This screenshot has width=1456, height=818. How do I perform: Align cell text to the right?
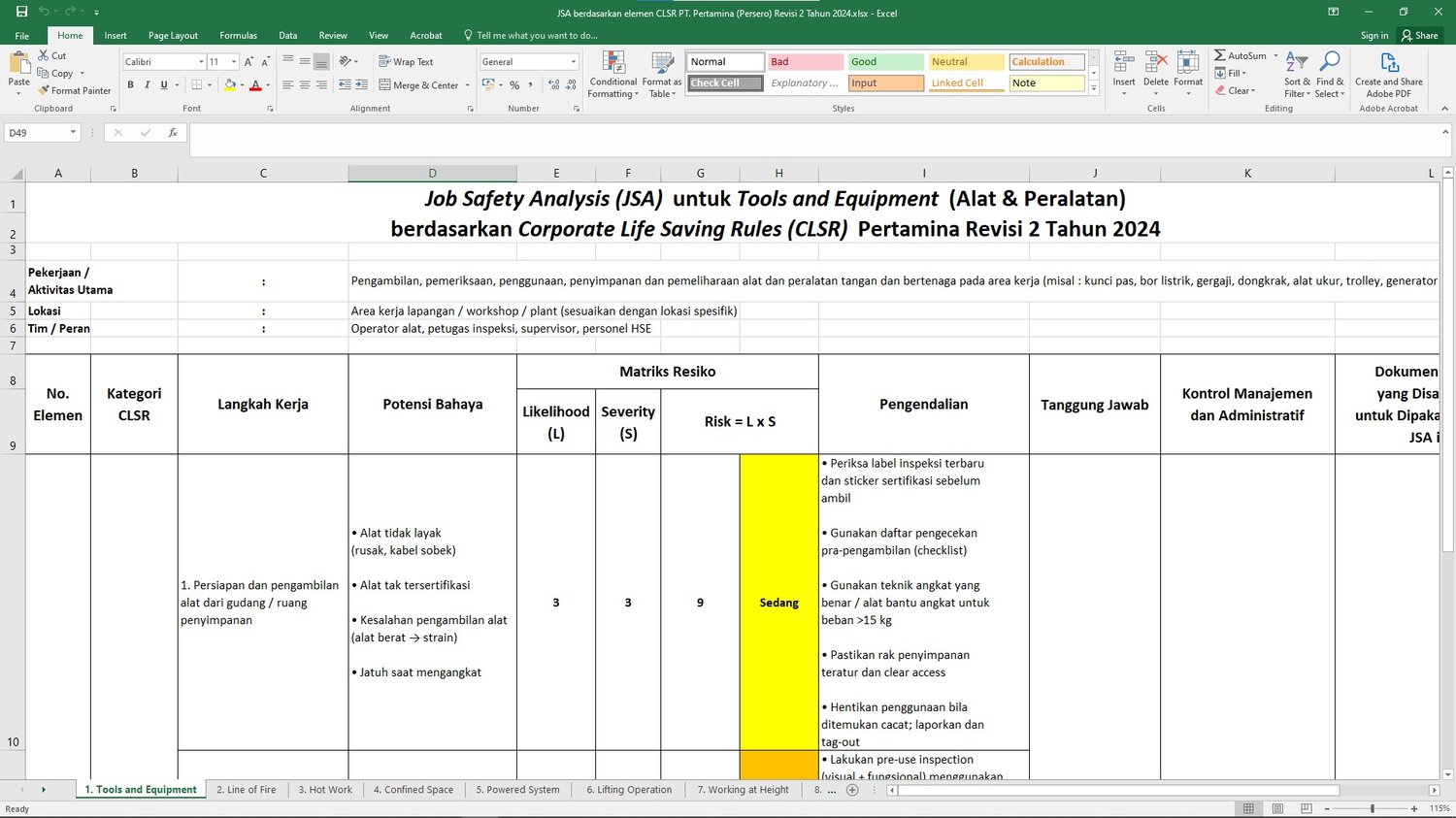[321, 85]
